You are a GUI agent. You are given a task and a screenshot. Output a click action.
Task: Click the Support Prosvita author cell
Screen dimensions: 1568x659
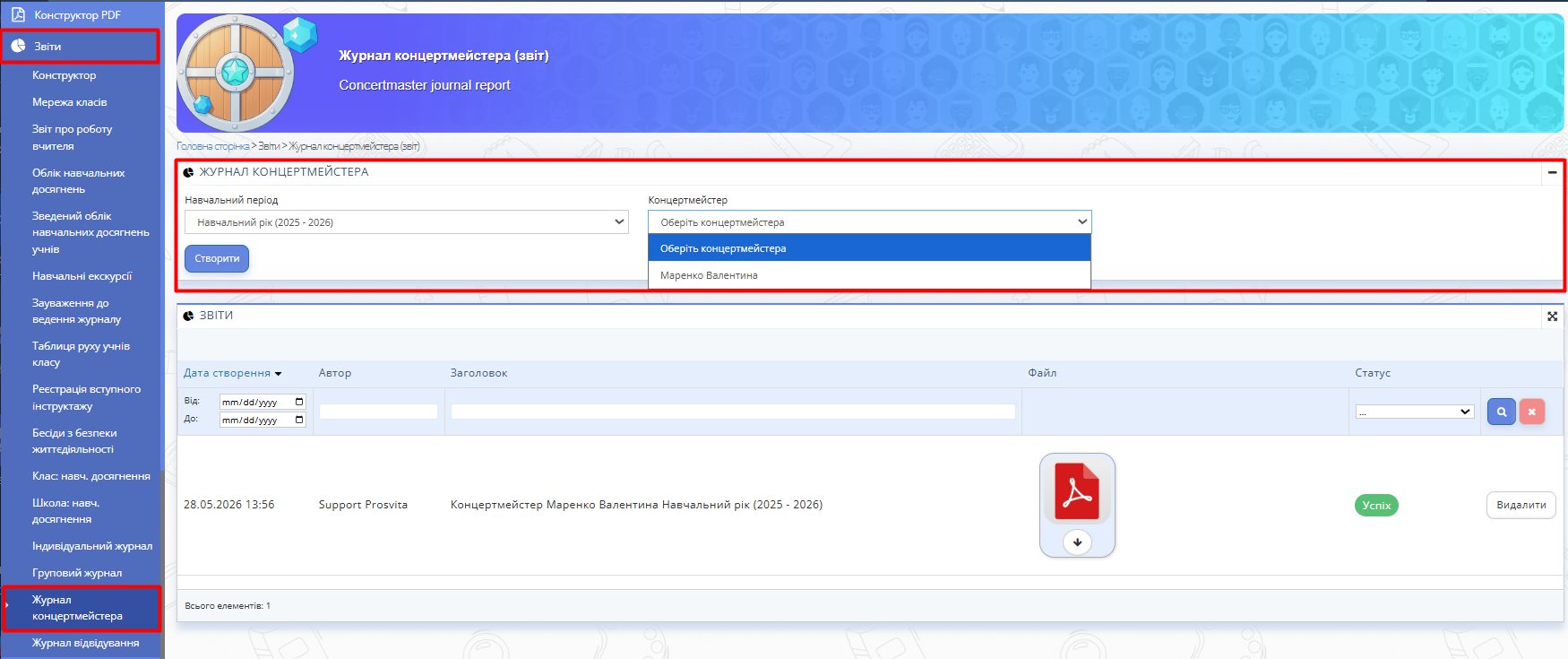tap(363, 505)
